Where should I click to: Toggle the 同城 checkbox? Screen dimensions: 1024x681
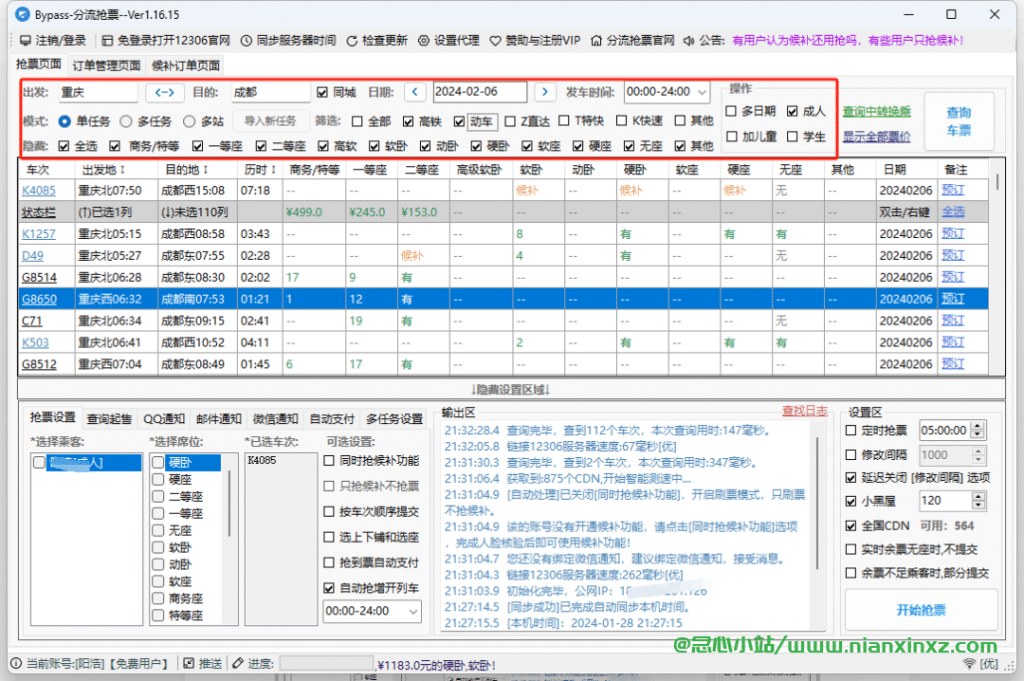click(322, 92)
